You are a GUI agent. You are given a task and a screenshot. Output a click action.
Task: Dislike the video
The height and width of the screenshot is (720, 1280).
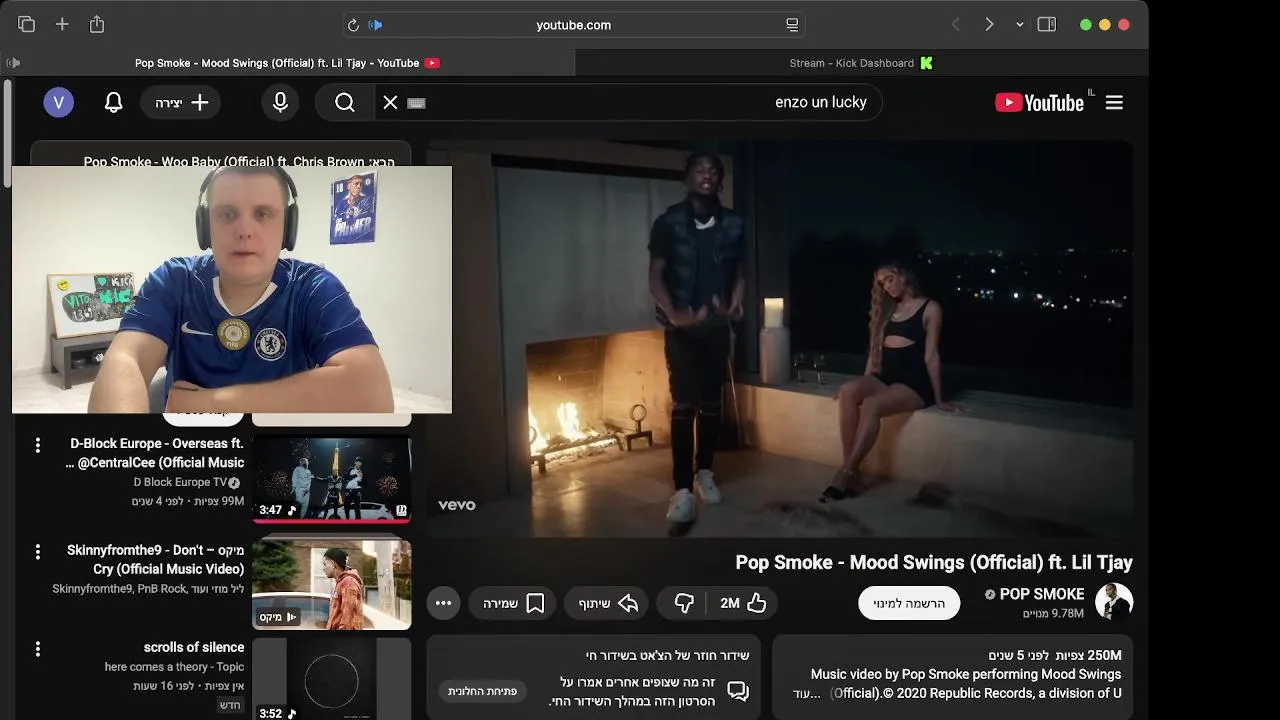coord(684,603)
